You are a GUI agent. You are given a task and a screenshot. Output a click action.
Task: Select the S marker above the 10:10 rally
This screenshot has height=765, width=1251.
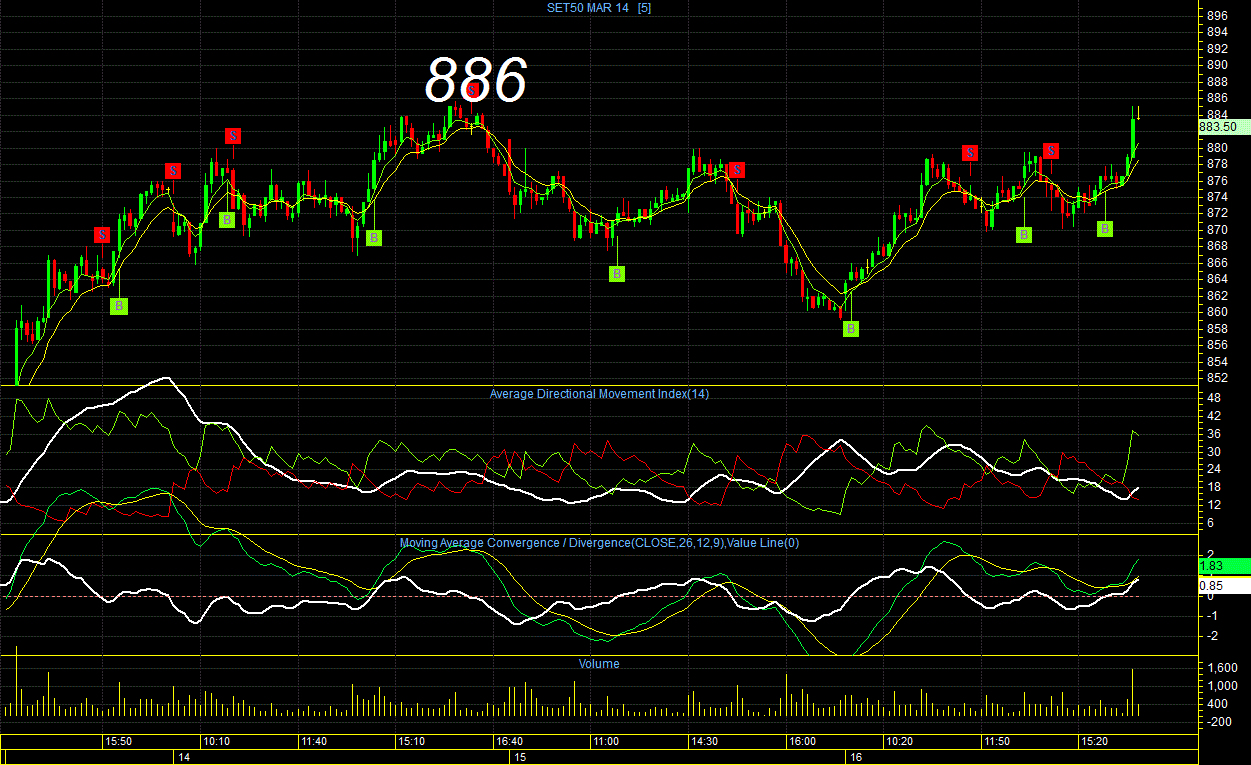233,136
